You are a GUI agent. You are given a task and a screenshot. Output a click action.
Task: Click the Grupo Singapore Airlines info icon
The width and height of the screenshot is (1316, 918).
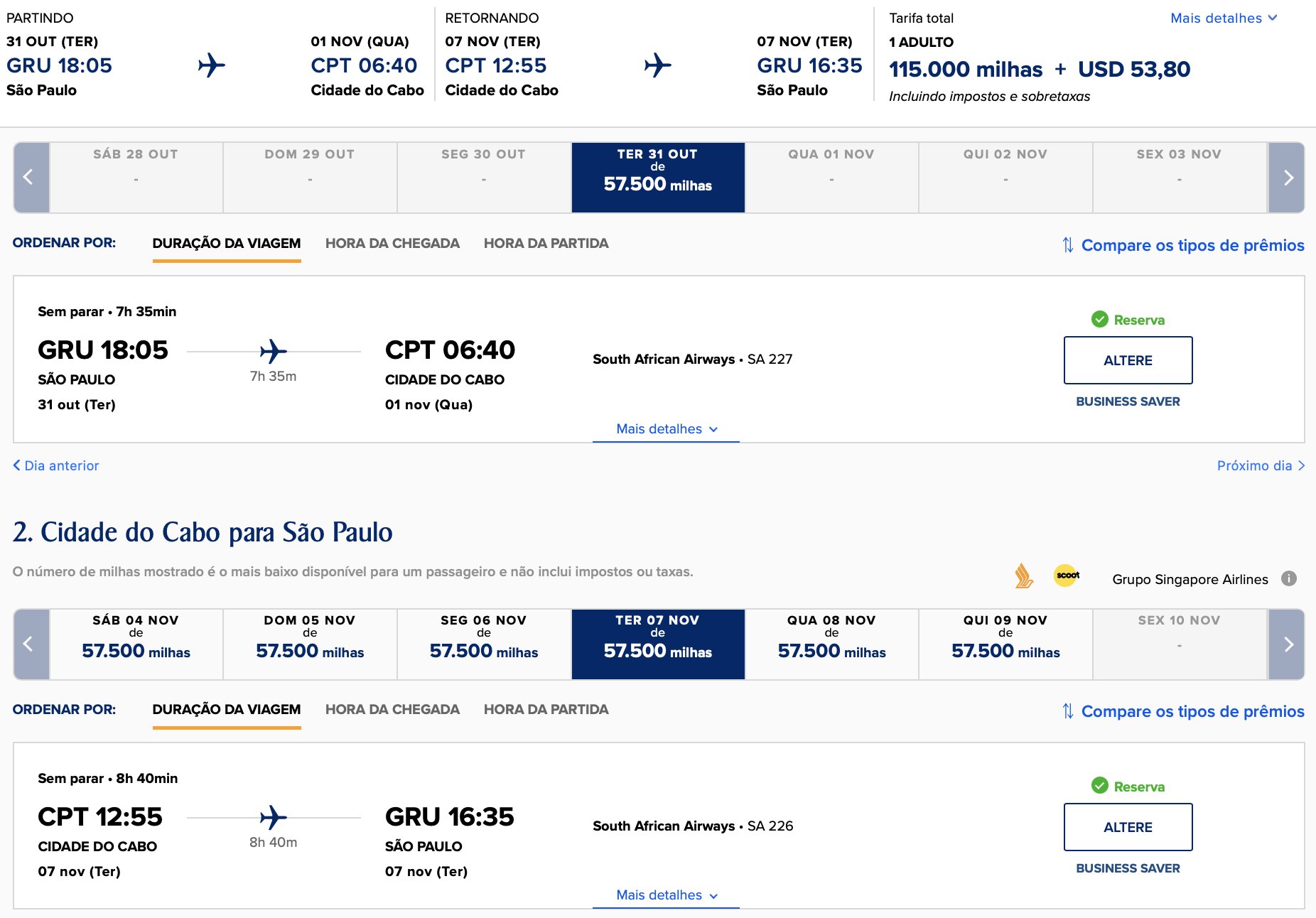point(1289,578)
